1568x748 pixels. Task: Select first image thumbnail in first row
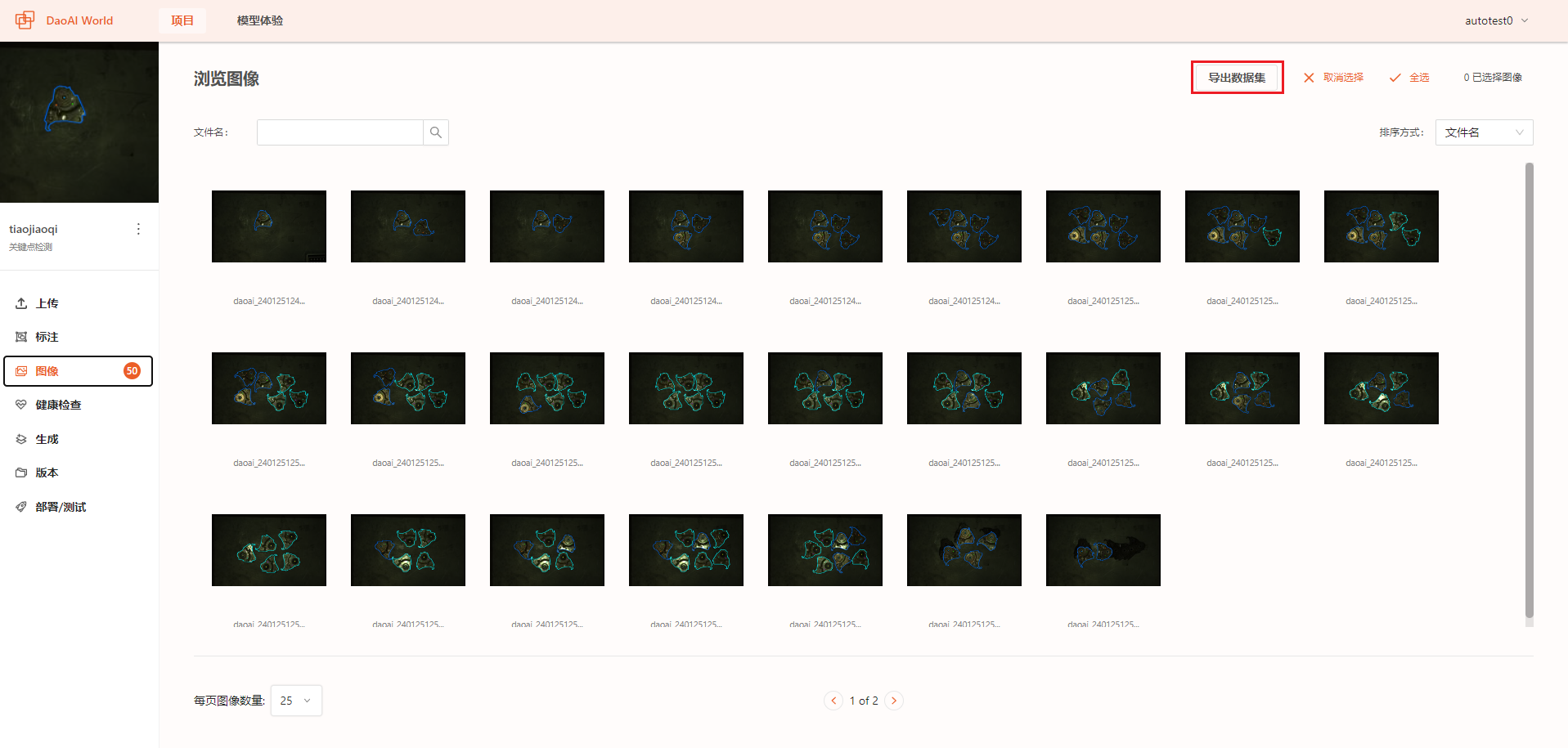coord(269,226)
